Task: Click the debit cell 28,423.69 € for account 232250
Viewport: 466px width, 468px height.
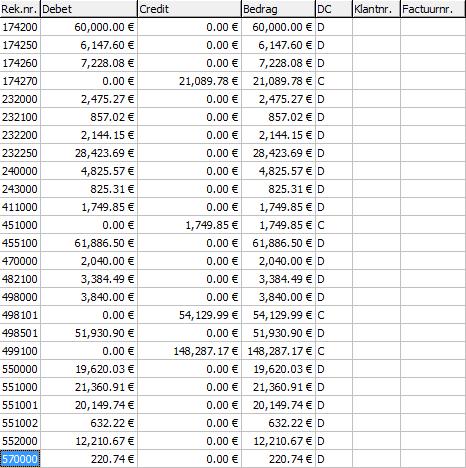Action: [x=89, y=153]
